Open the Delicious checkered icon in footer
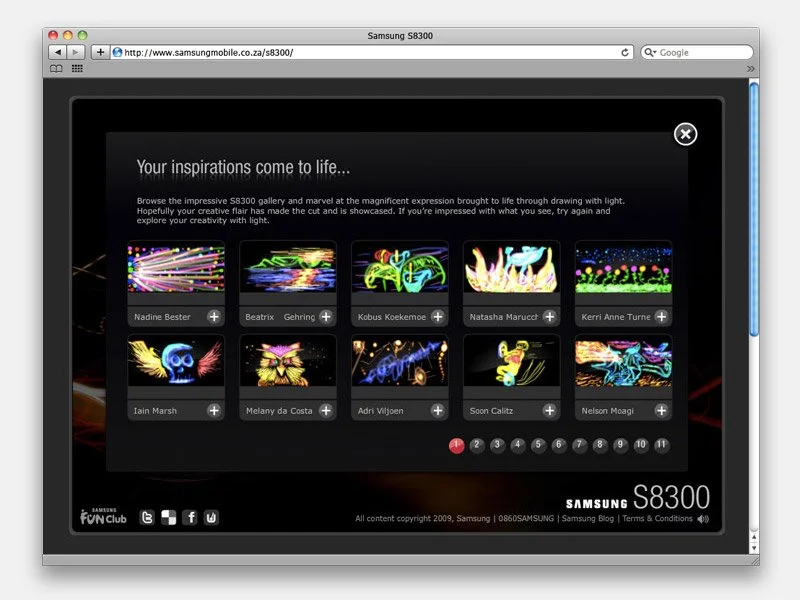Screen dimensions: 800x600 tap(168, 518)
